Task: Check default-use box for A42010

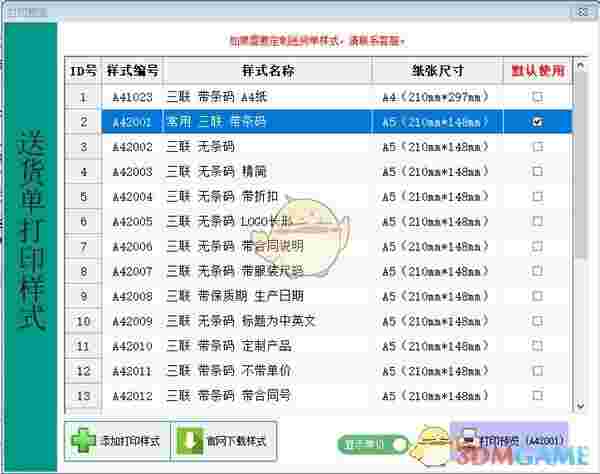Action: (x=537, y=346)
